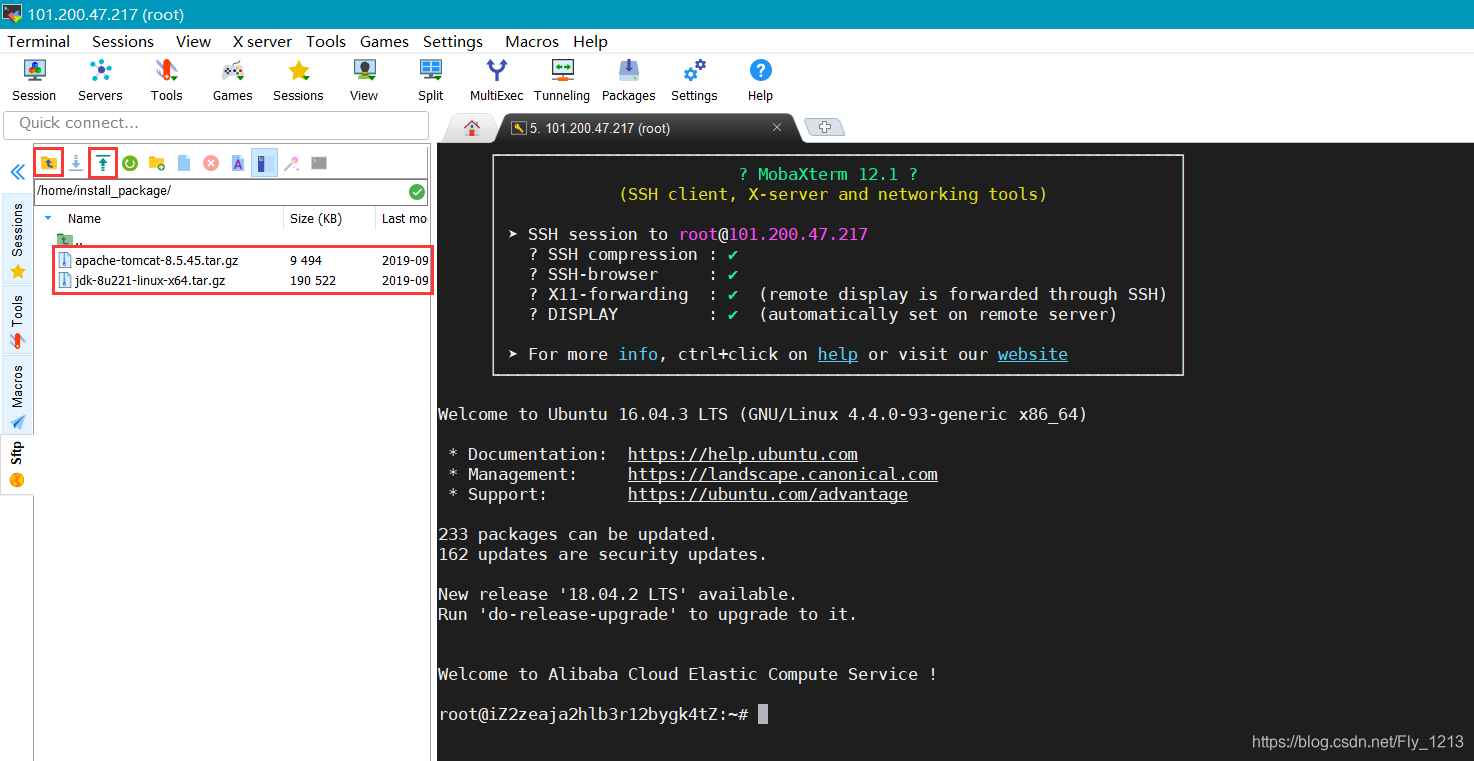The image size is (1474, 761).
Task: Open the Settings menu
Action: pos(453,41)
